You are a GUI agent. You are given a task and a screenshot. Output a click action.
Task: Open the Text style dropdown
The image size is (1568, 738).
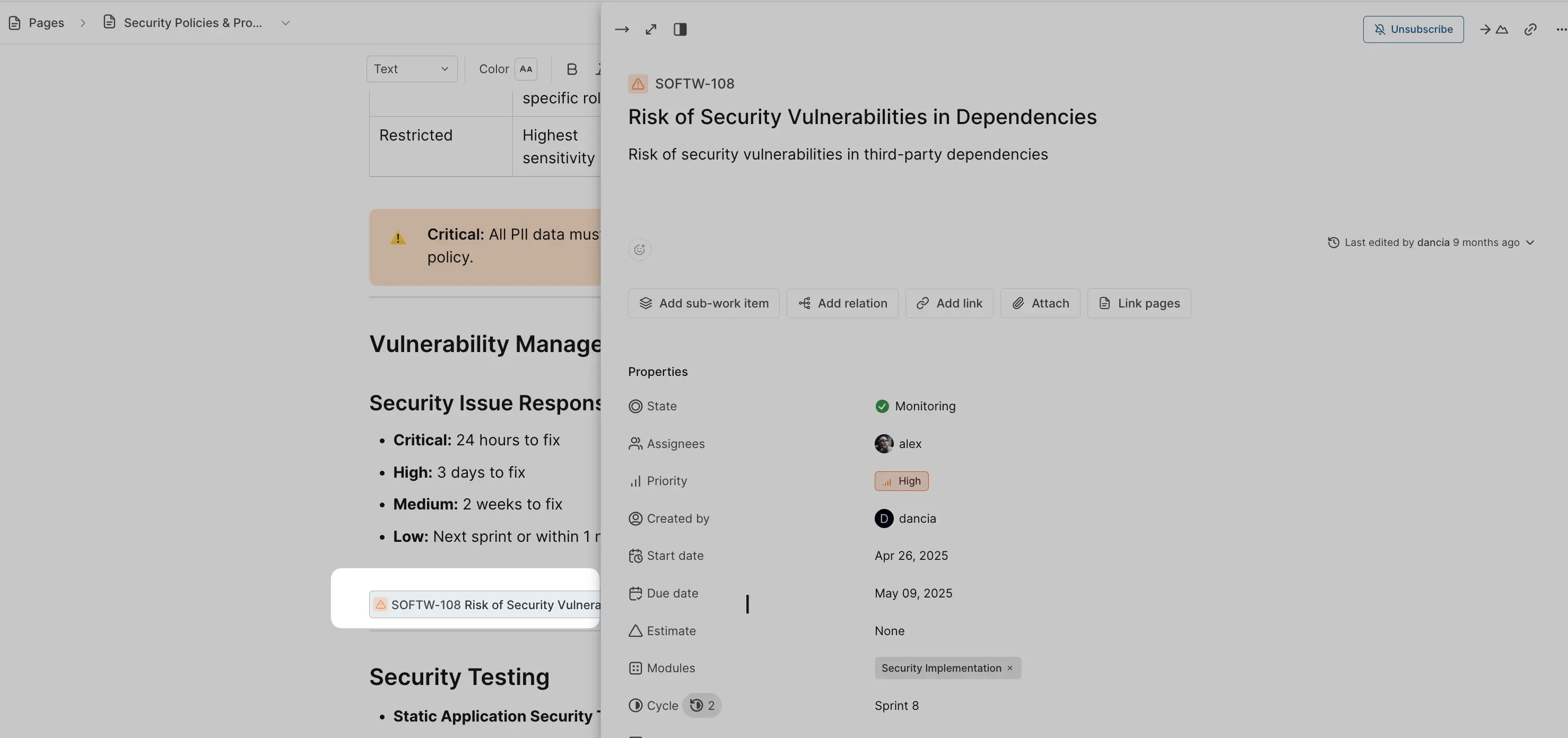(412, 69)
